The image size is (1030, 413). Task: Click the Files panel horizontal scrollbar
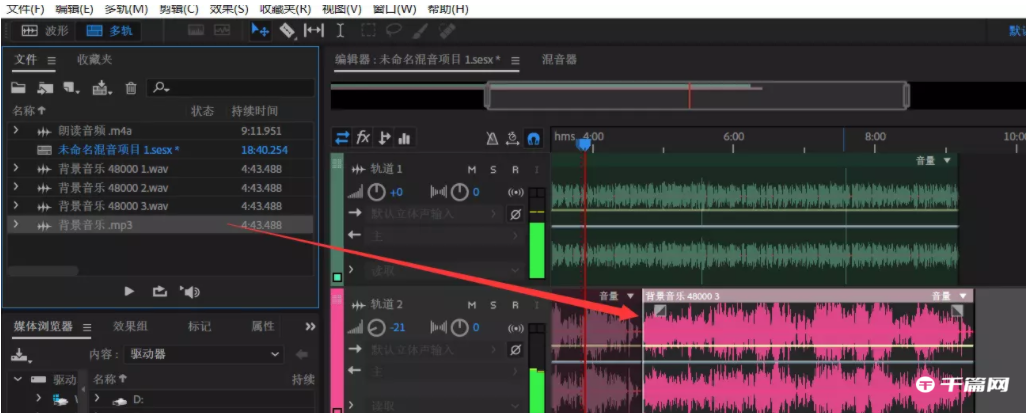43,271
